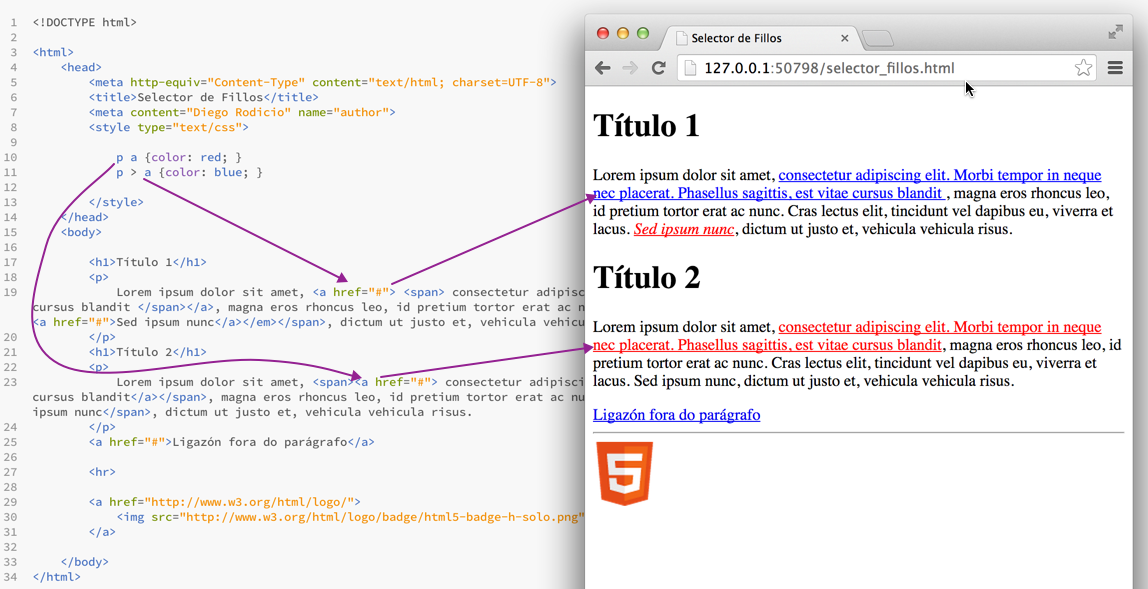Bookmark this page with the star icon
Viewport: 1148px width, 589px height.
pyautogui.click(x=1083, y=68)
